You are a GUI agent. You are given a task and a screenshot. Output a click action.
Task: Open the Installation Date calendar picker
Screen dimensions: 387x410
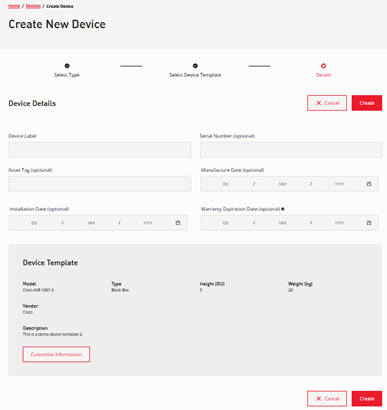pos(178,223)
